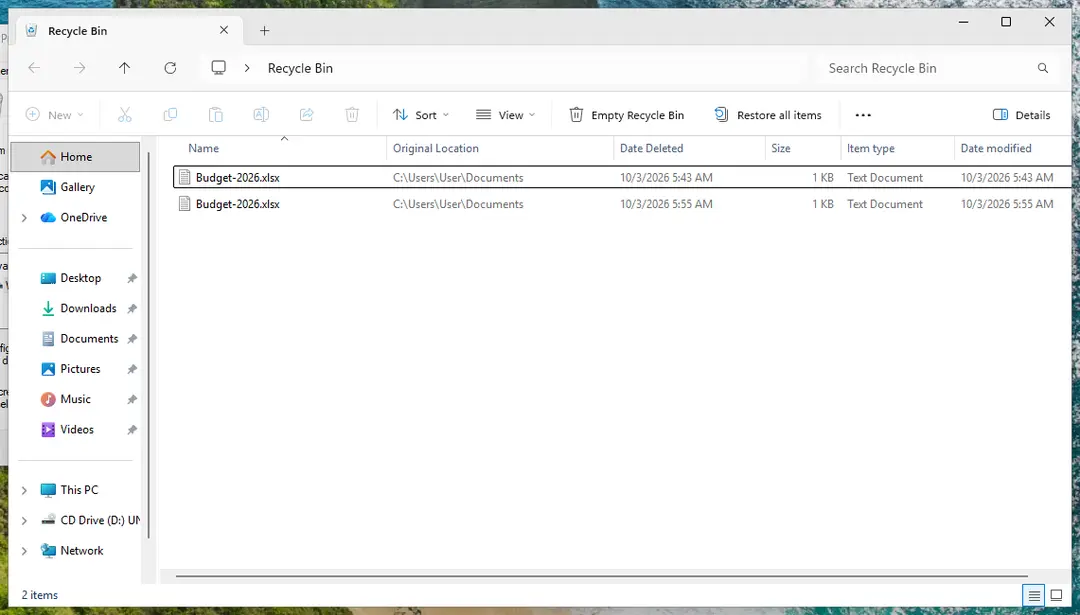Click the Share icon in toolbar
Viewport: 1080px width, 615px height.
point(307,115)
